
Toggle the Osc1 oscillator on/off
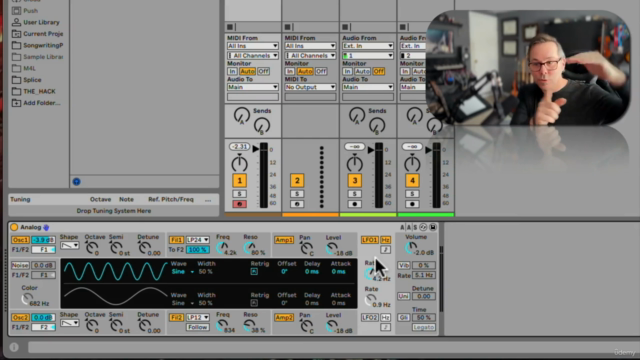[x=20, y=240]
